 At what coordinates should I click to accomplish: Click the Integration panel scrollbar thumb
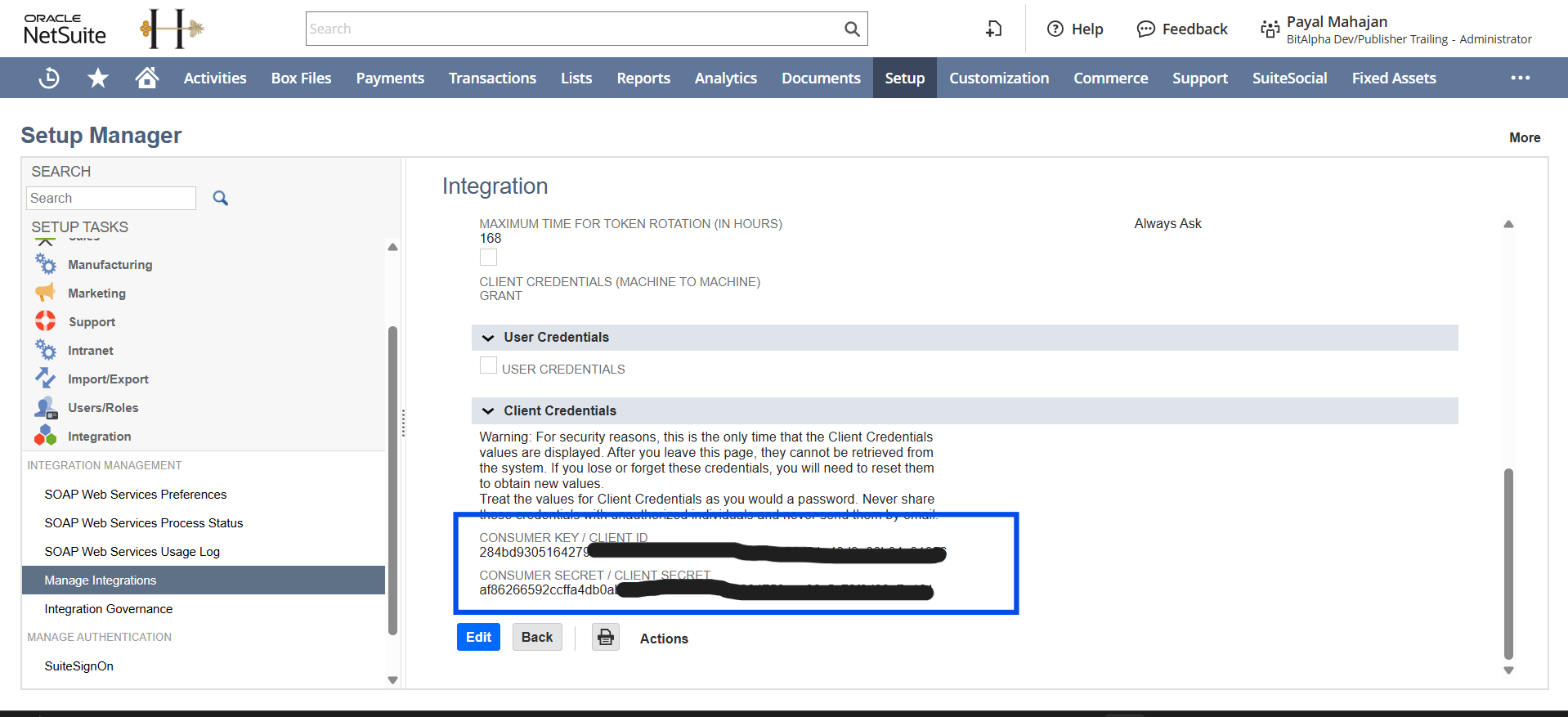tap(1508, 564)
